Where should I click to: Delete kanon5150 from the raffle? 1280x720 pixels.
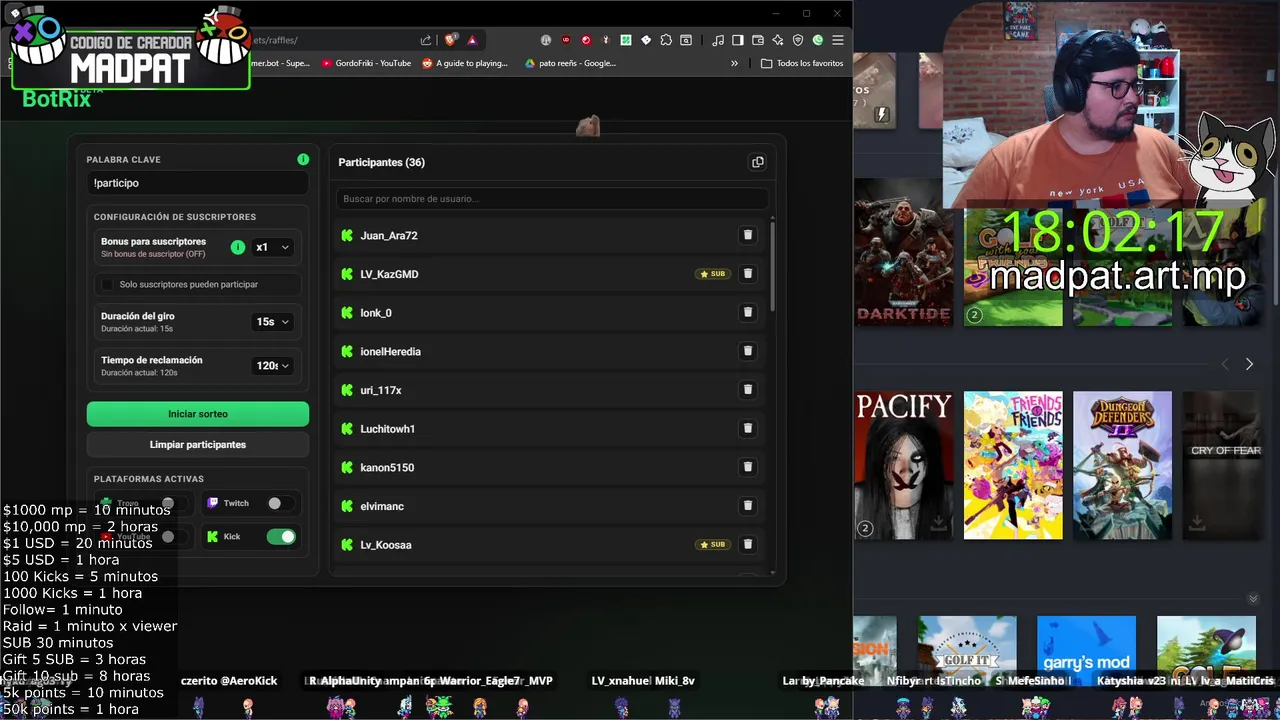coord(747,467)
